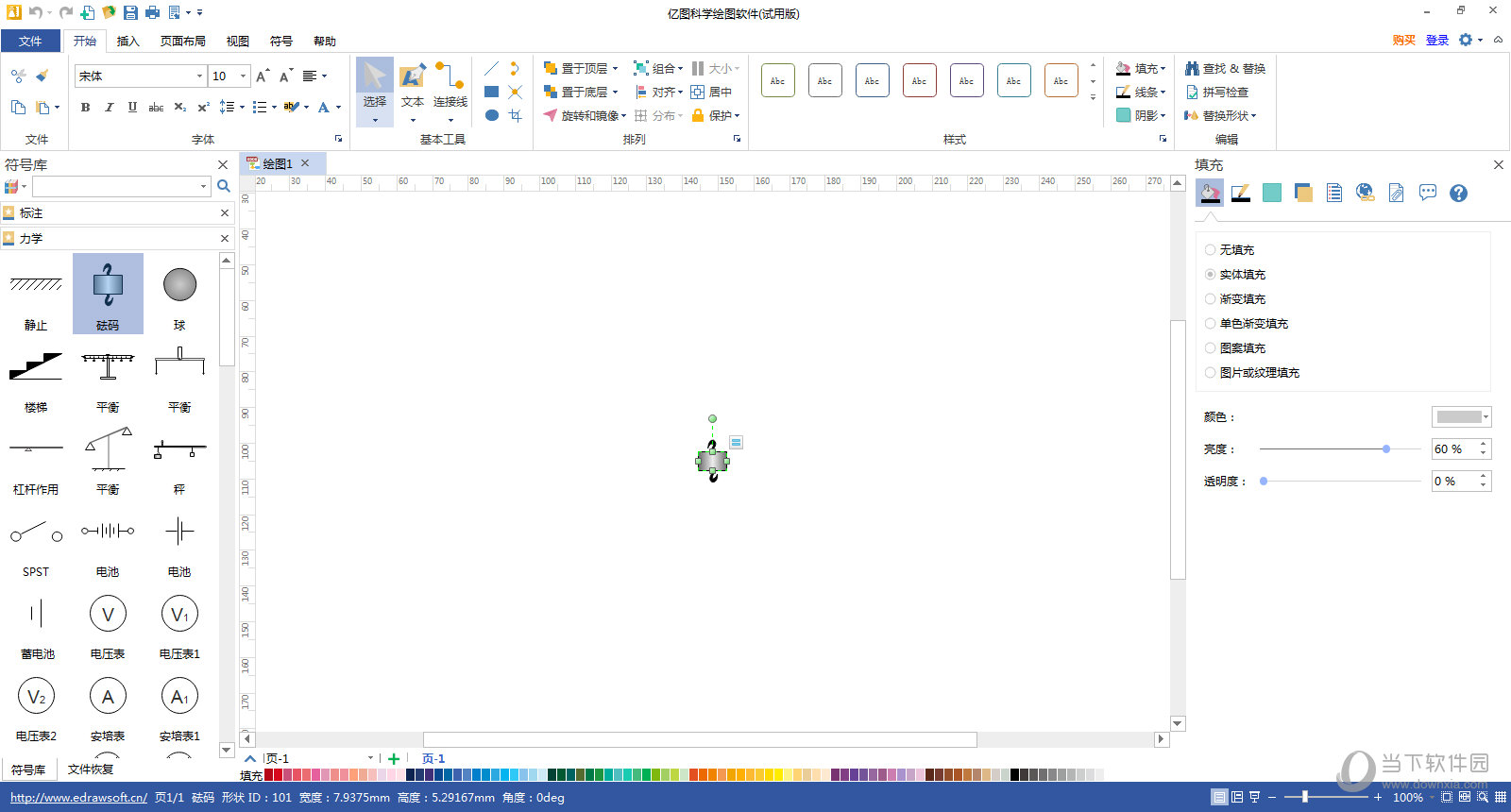Screen dimensions: 1511x812
Task: Apply underline formatting
Action: point(132,107)
